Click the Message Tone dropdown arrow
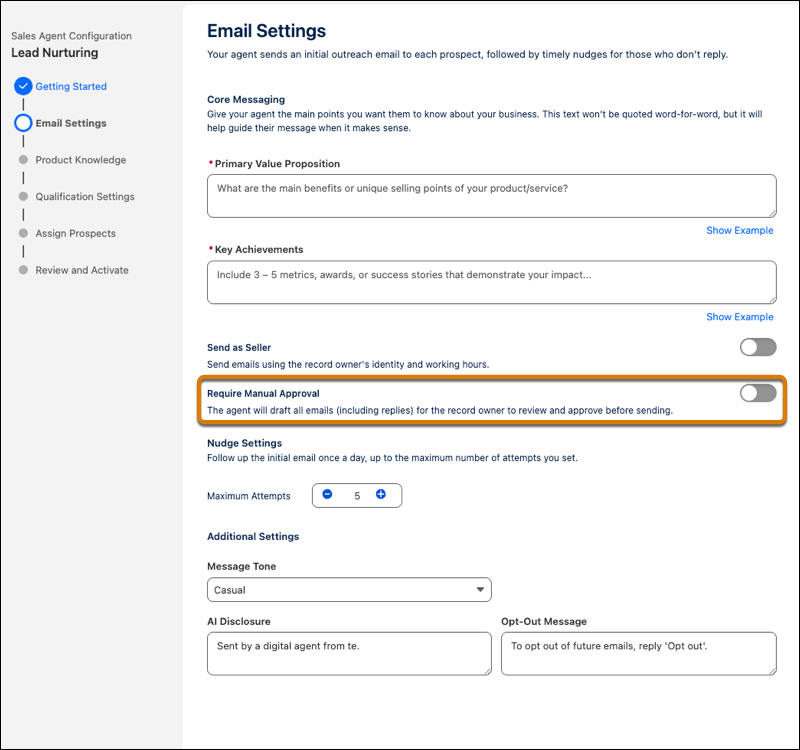The width and height of the screenshot is (800, 750). 480,590
